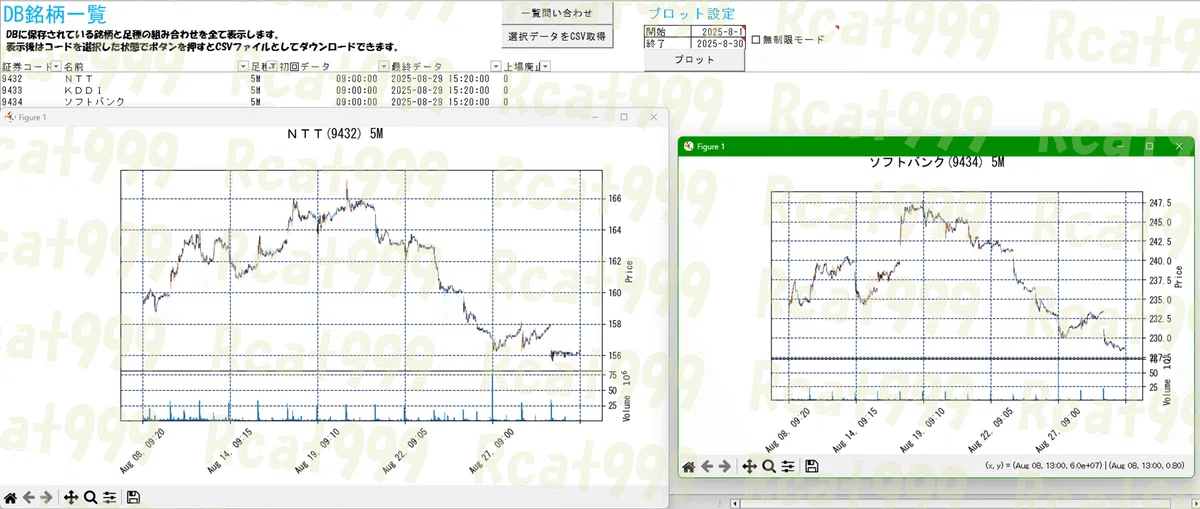Go forward to next view in NTT figure
1200x509 pixels.
46,497
